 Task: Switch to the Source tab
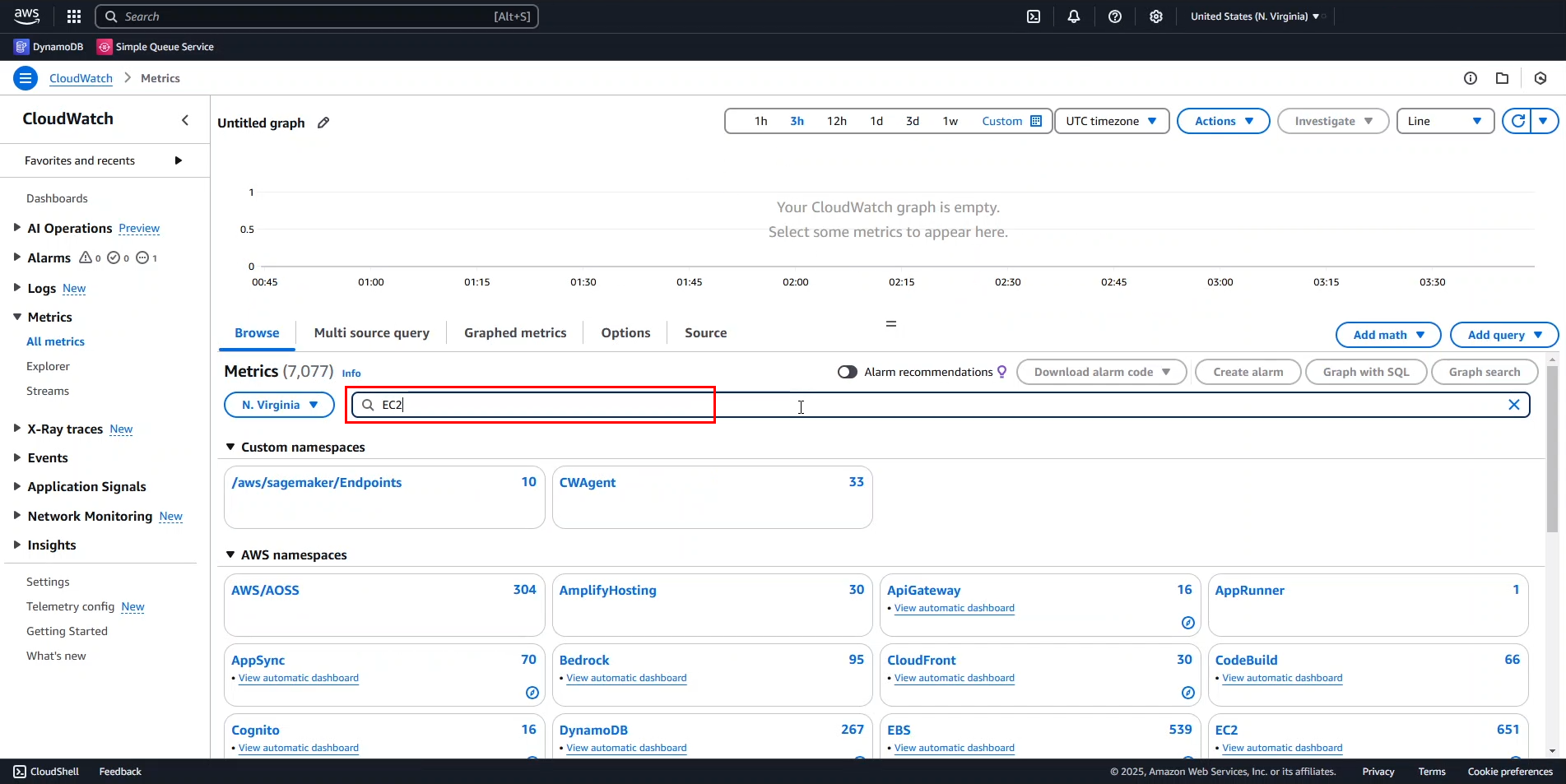[705, 333]
